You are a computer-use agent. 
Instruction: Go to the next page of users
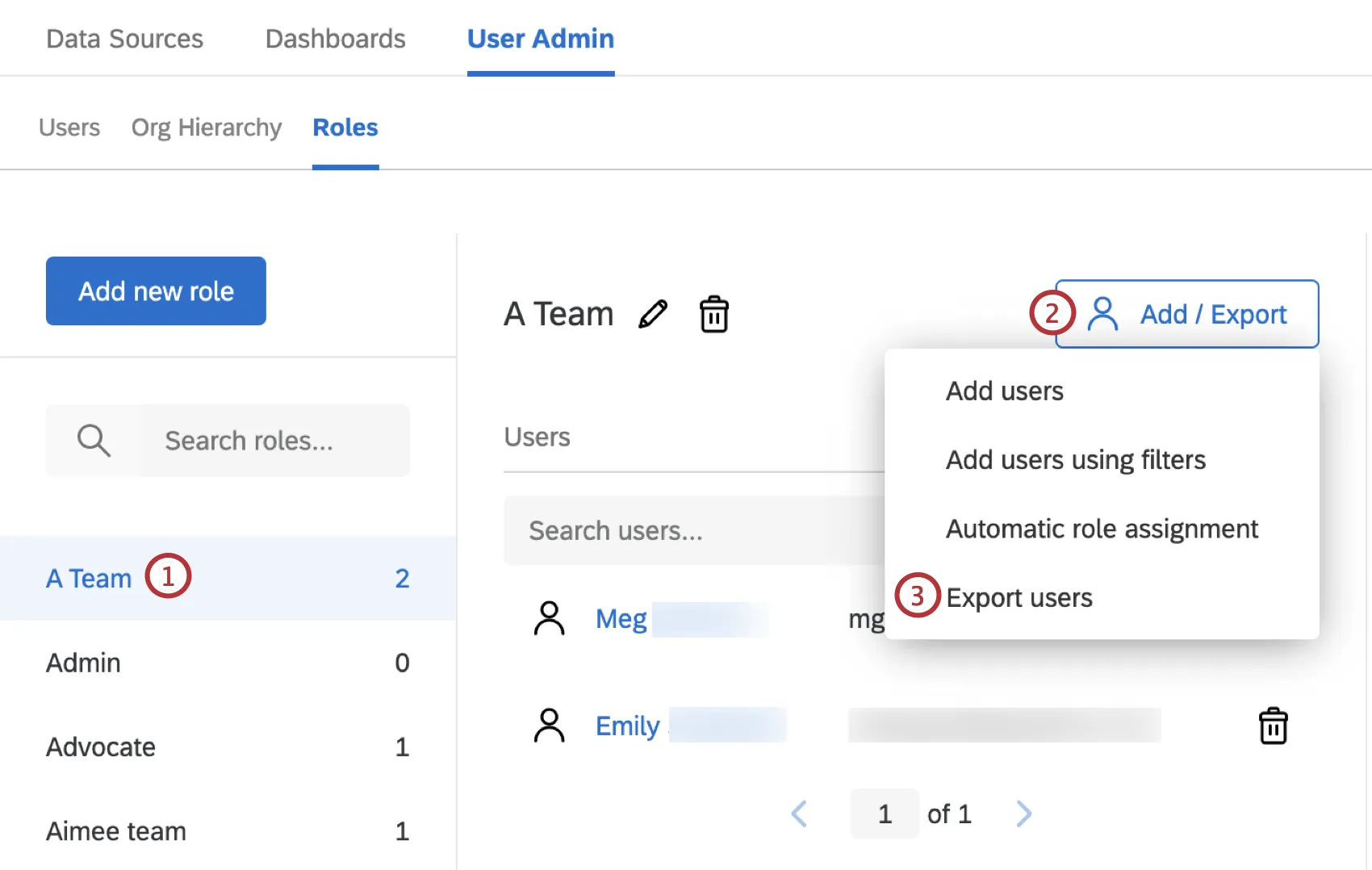coord(1023,814)
